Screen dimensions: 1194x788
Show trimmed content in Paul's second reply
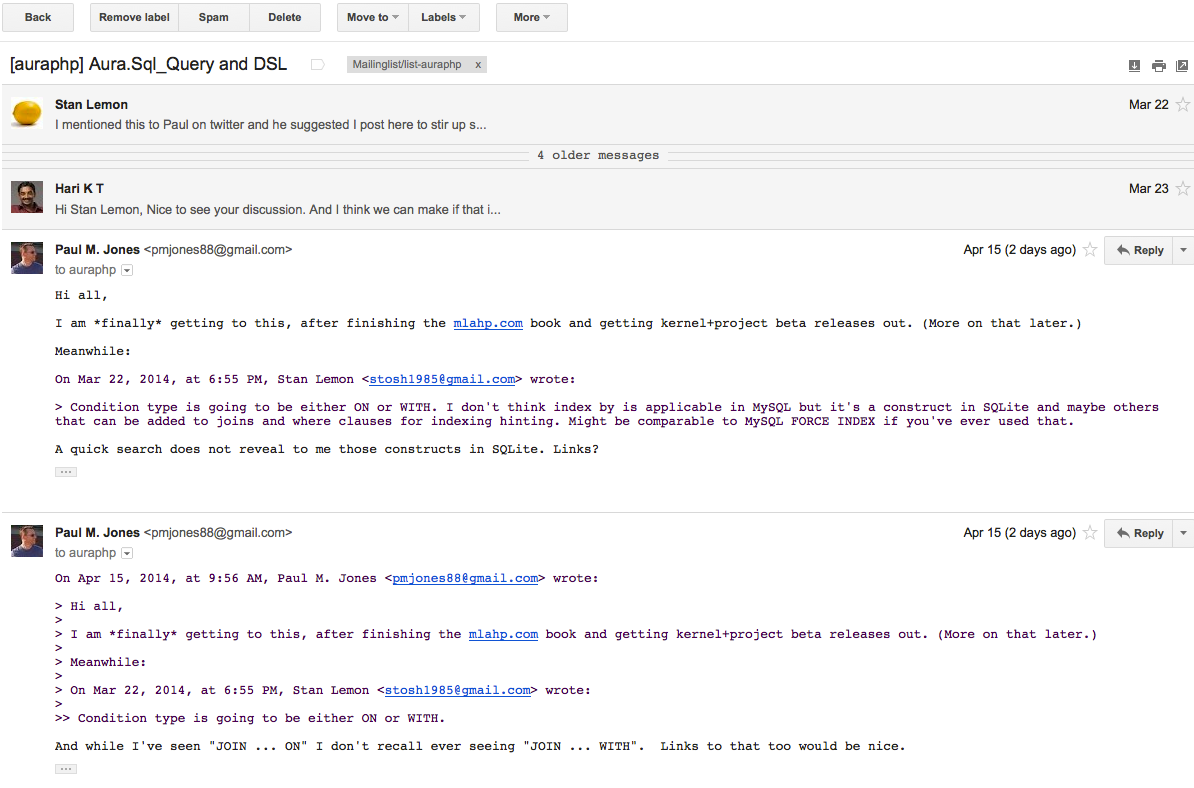click(65, 768)
